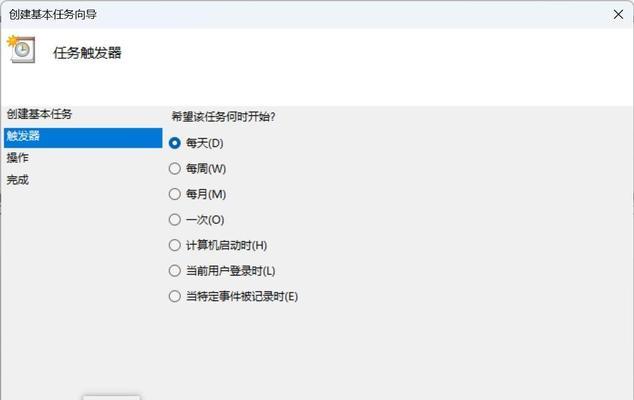This screenshot has width=634, height=400.
Task: Click the 计算机启动时(H) label text
Action: (226, 245)
